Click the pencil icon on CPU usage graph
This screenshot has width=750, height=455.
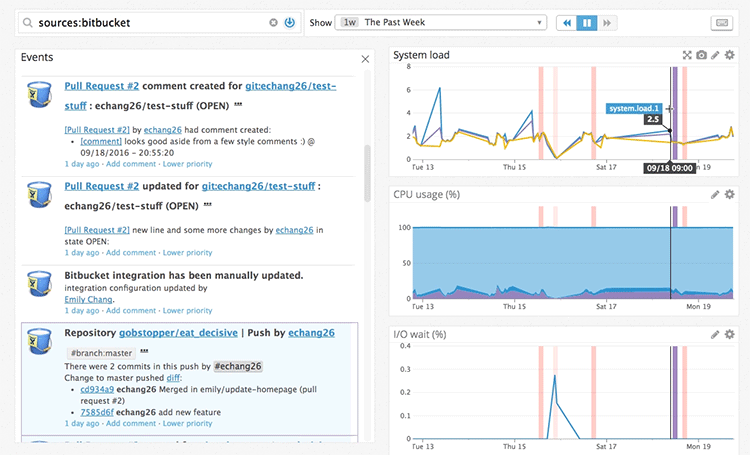pos(715,194)
